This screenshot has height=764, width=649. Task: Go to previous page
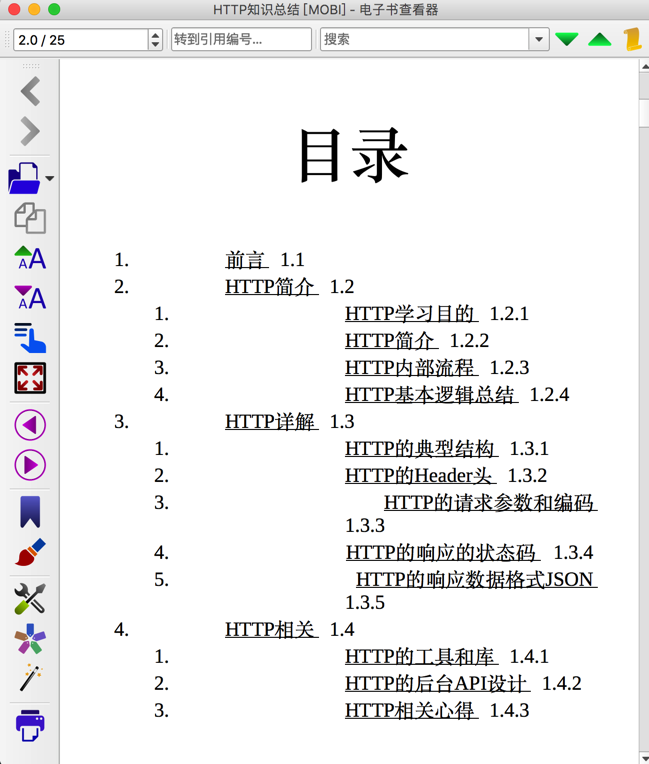[x=30, y=425]
